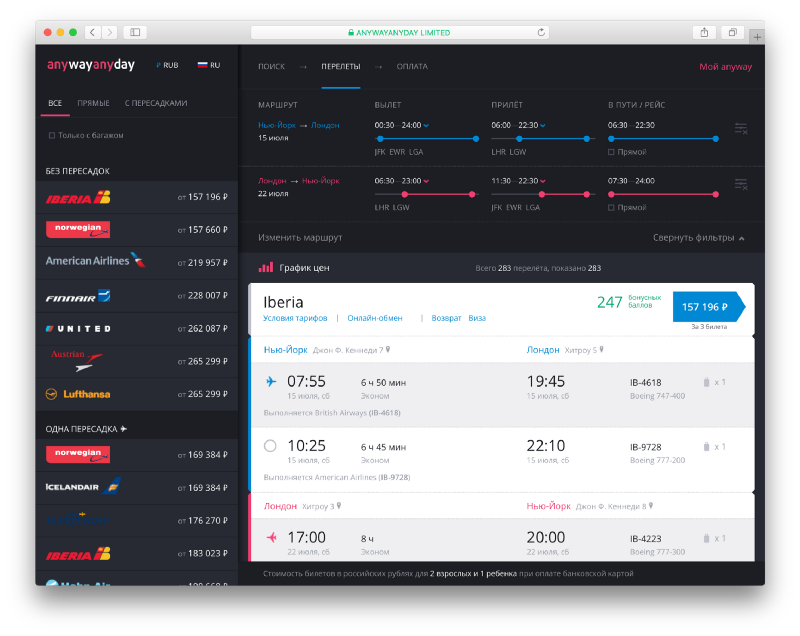Open the Онлайн-обмен link
800x636 pixels.
pos(375,318)
